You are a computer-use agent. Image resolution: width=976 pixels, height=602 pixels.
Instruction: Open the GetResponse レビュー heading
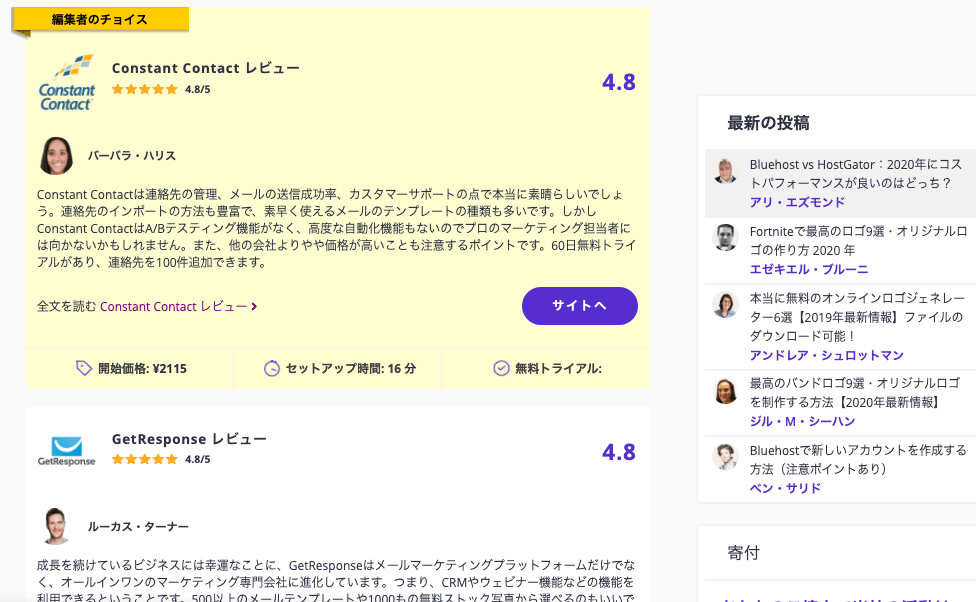click(189, 439)
